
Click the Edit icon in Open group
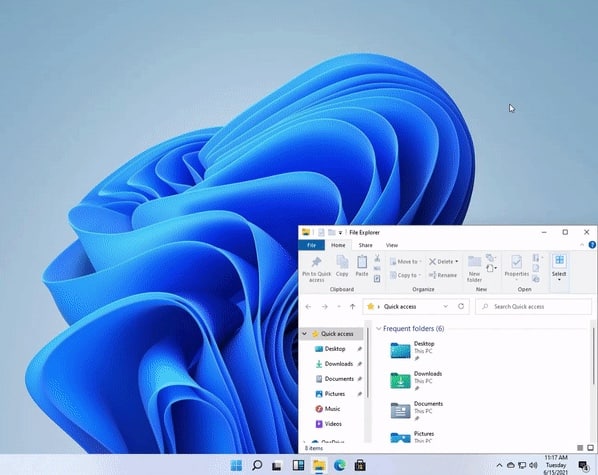[x=536, y=268]
